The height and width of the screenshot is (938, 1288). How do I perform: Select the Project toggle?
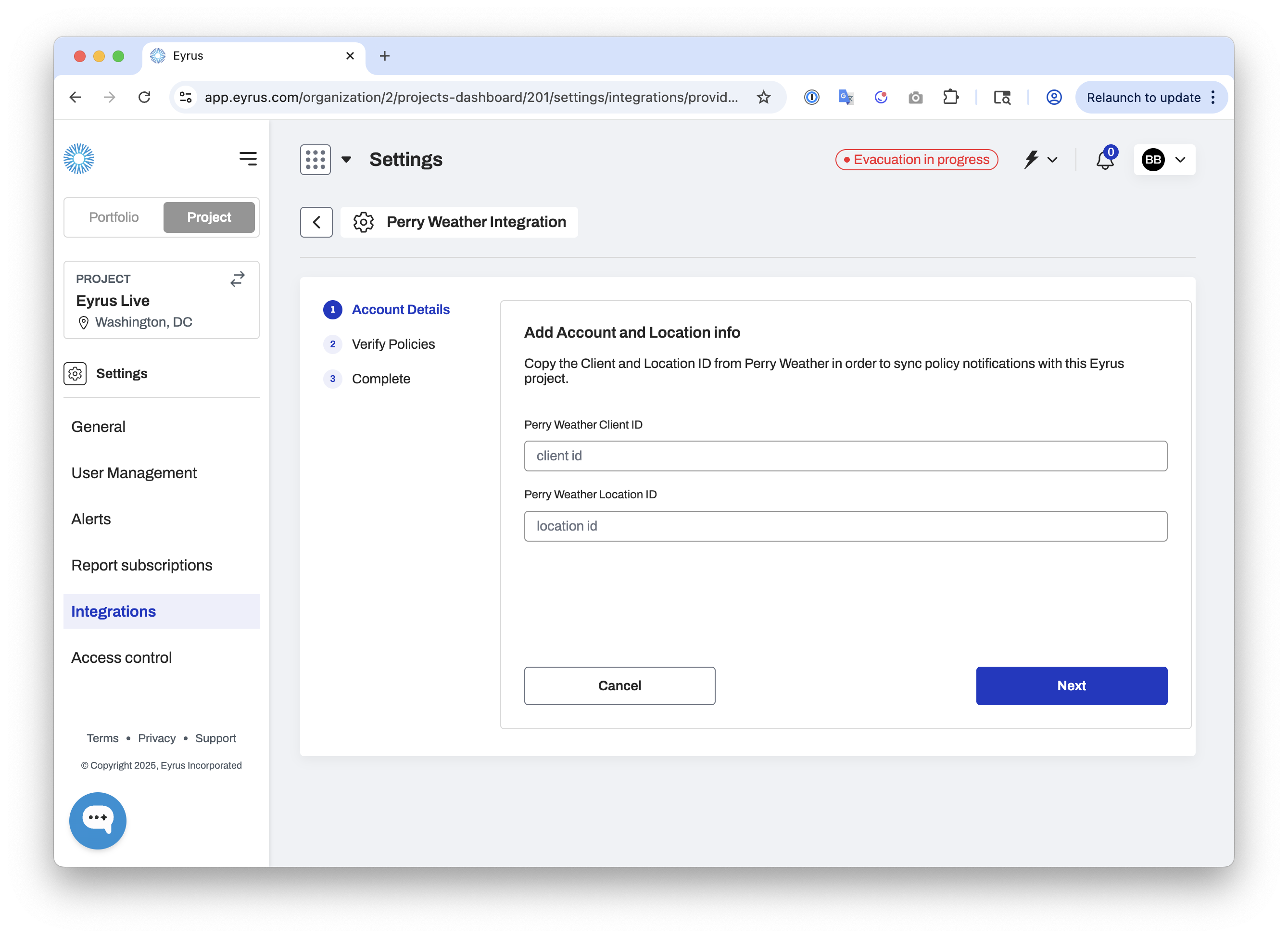click(209, 217)
